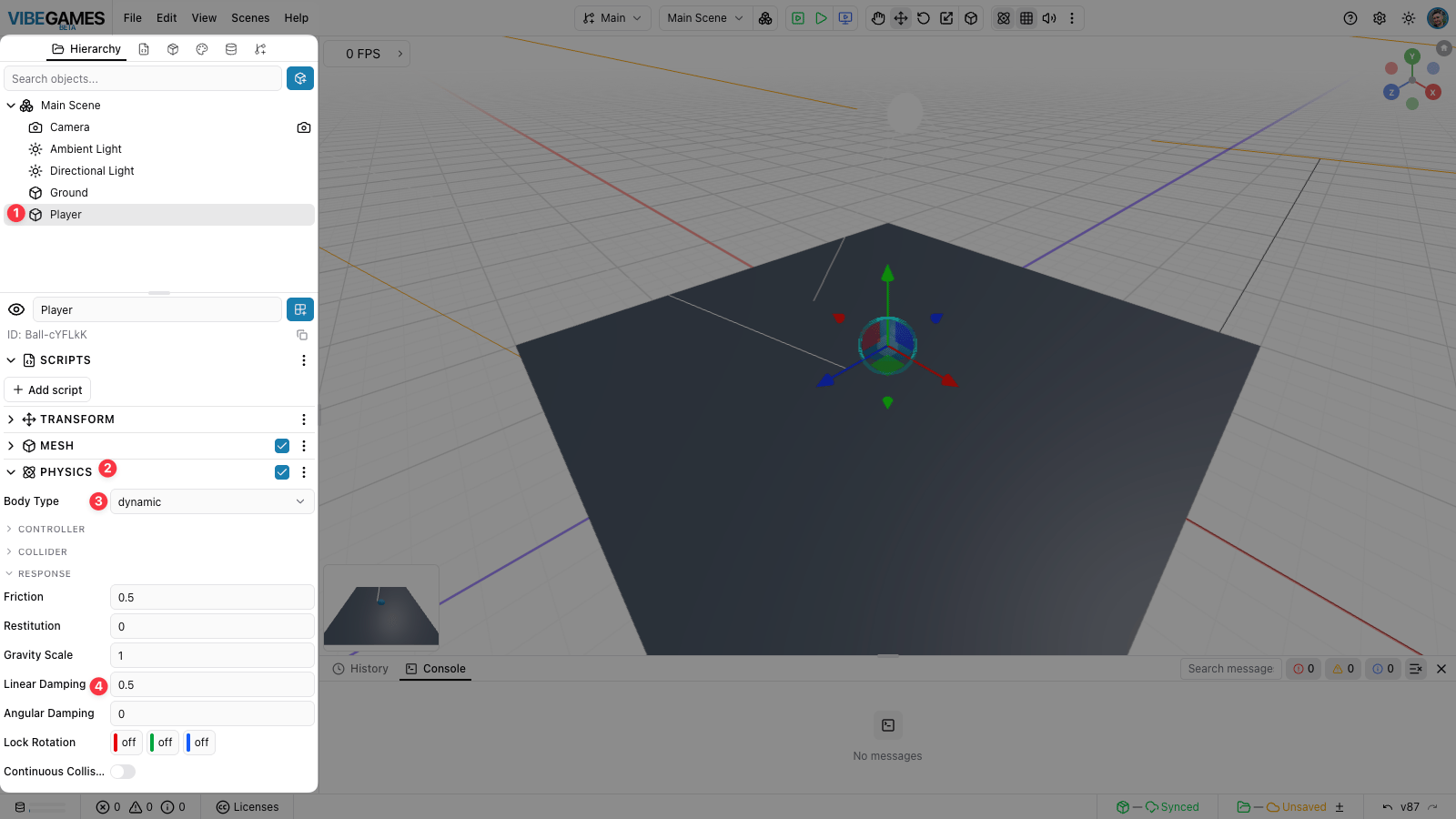Image resolution: width=1456 pixels, height=819 pixels.
Task: Click the green boxed play button
Action: click(x=798, y=18)
